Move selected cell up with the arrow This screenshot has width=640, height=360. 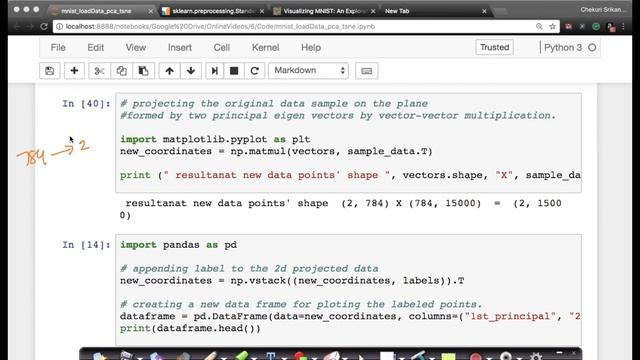pos(169,71)
